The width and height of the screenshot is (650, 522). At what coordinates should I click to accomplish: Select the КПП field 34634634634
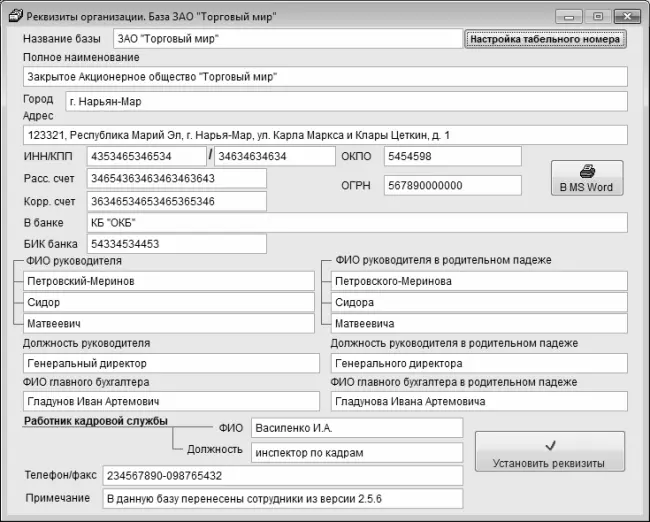(x=274, y=156)
